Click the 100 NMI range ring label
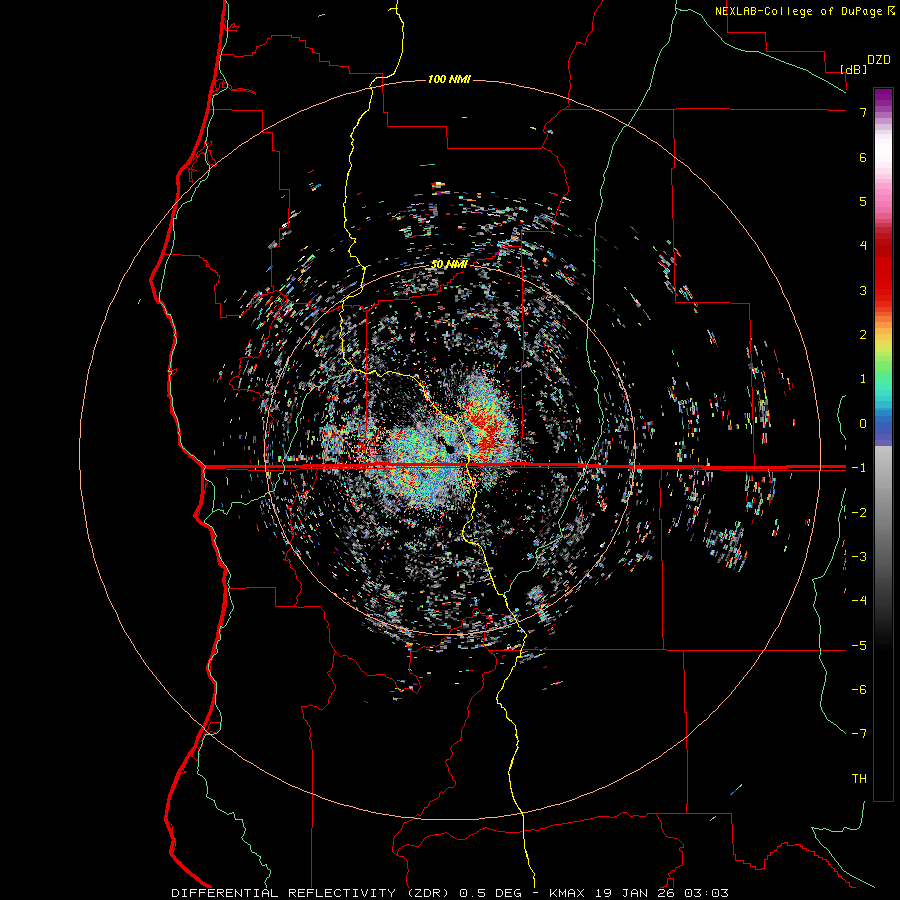The height and width of the screenshot is (900, 900). [x=449, y=79]
